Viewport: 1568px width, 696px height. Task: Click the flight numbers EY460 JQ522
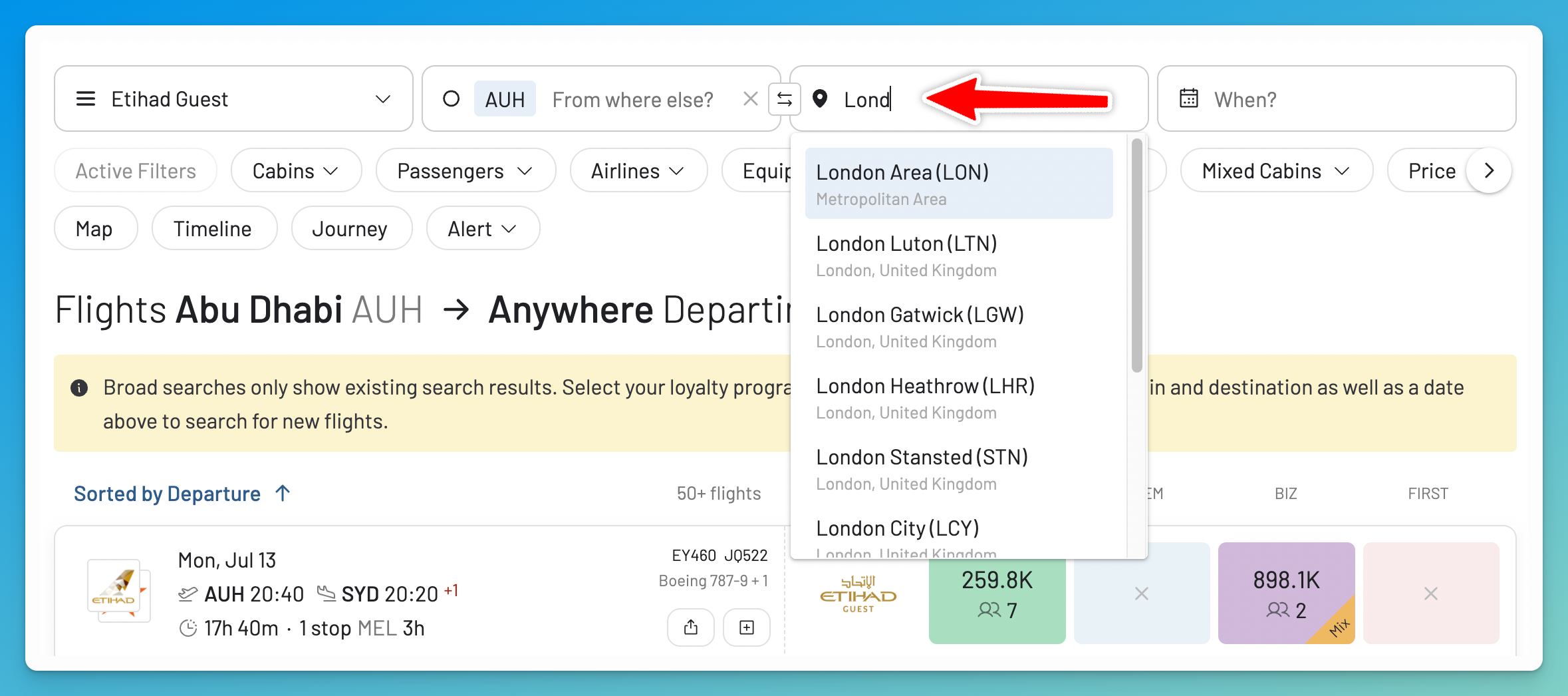pyautogui.click(x=719, y=556)
